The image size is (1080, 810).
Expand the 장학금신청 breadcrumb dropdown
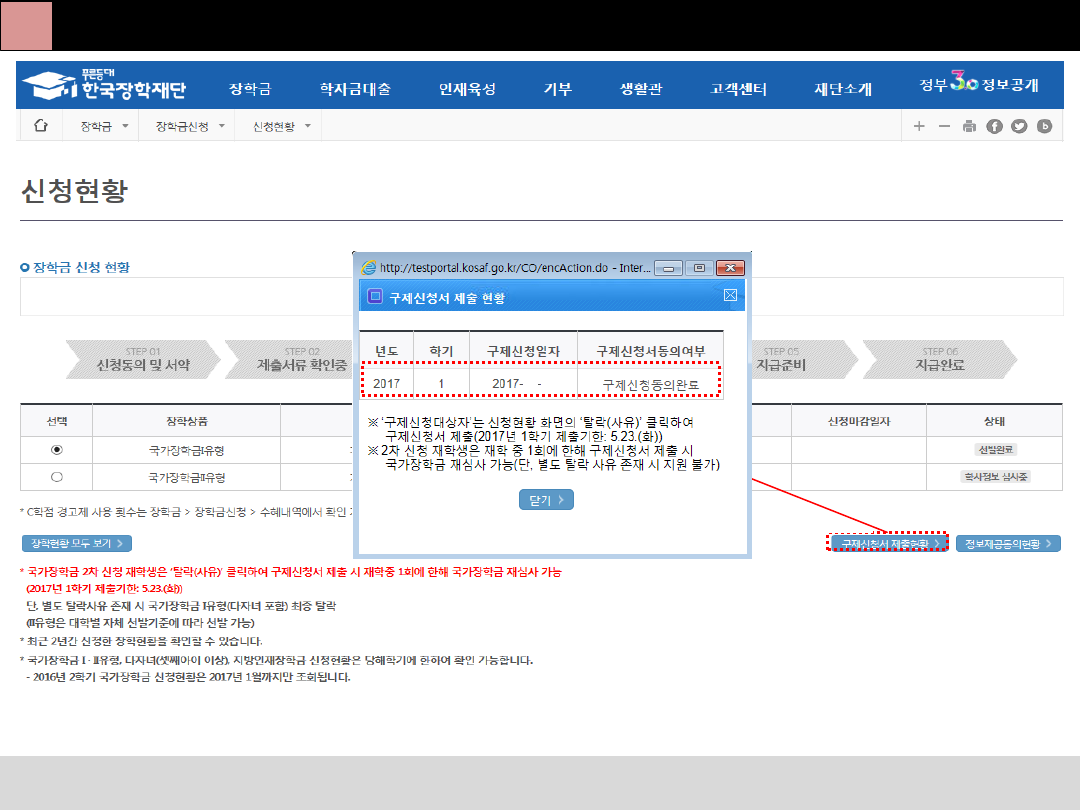[190, 126]
